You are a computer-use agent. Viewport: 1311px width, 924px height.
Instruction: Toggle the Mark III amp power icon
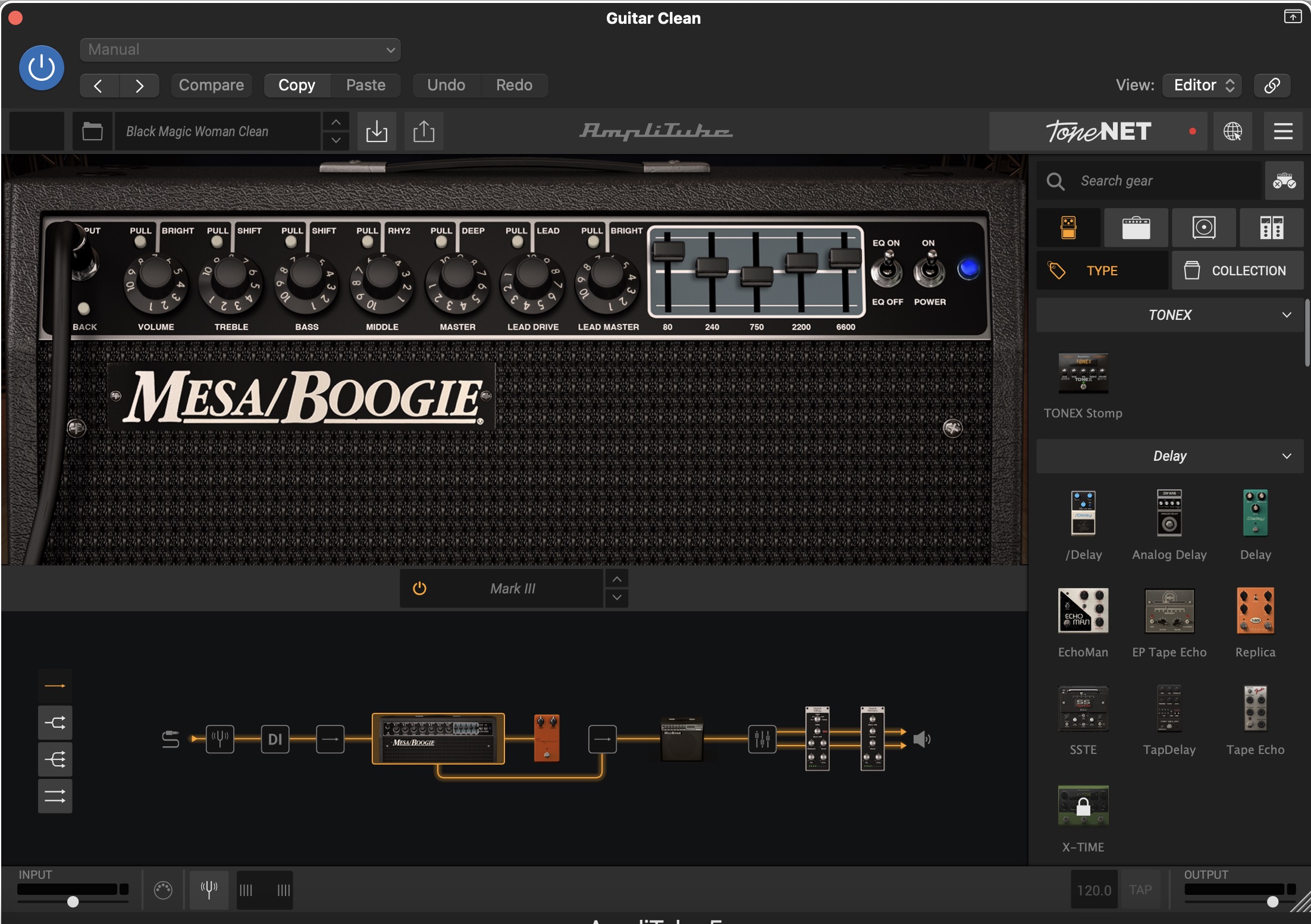419,589
